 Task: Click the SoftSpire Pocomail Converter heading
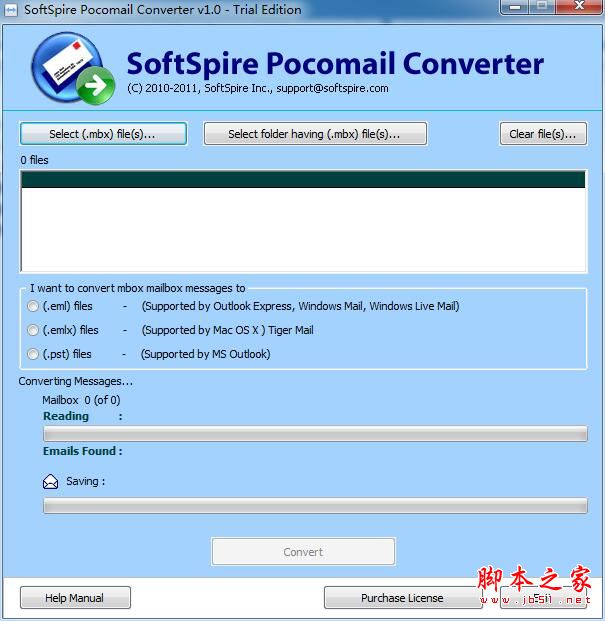(335, 63)
